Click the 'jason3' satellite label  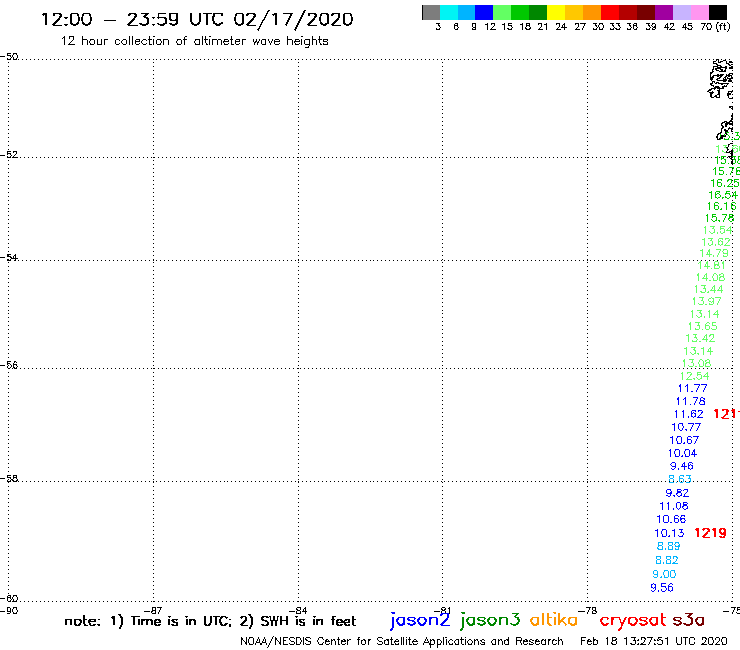pos(490,620)
